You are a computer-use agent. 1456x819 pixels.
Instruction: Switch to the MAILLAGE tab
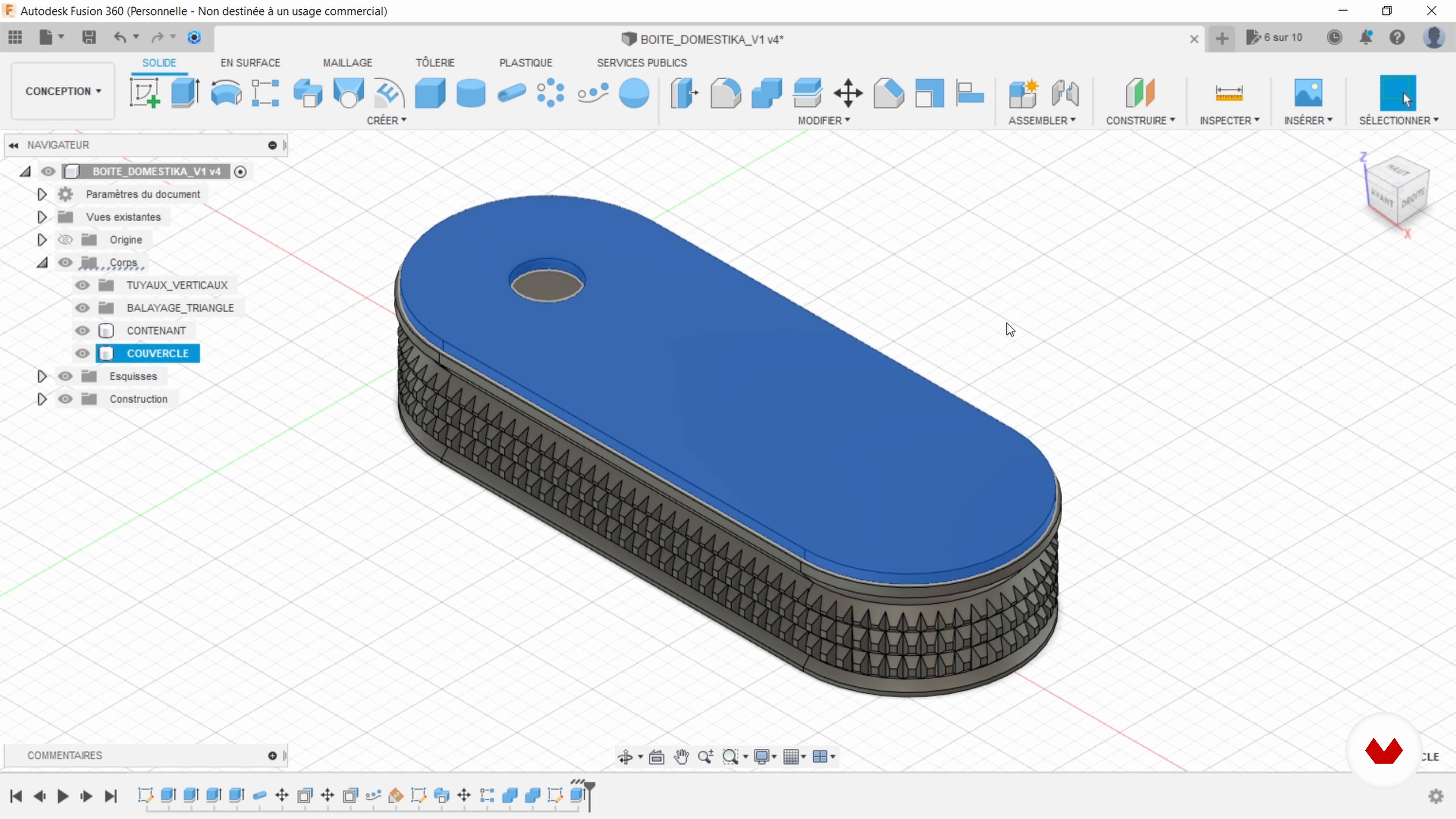(x=348, y=63)
